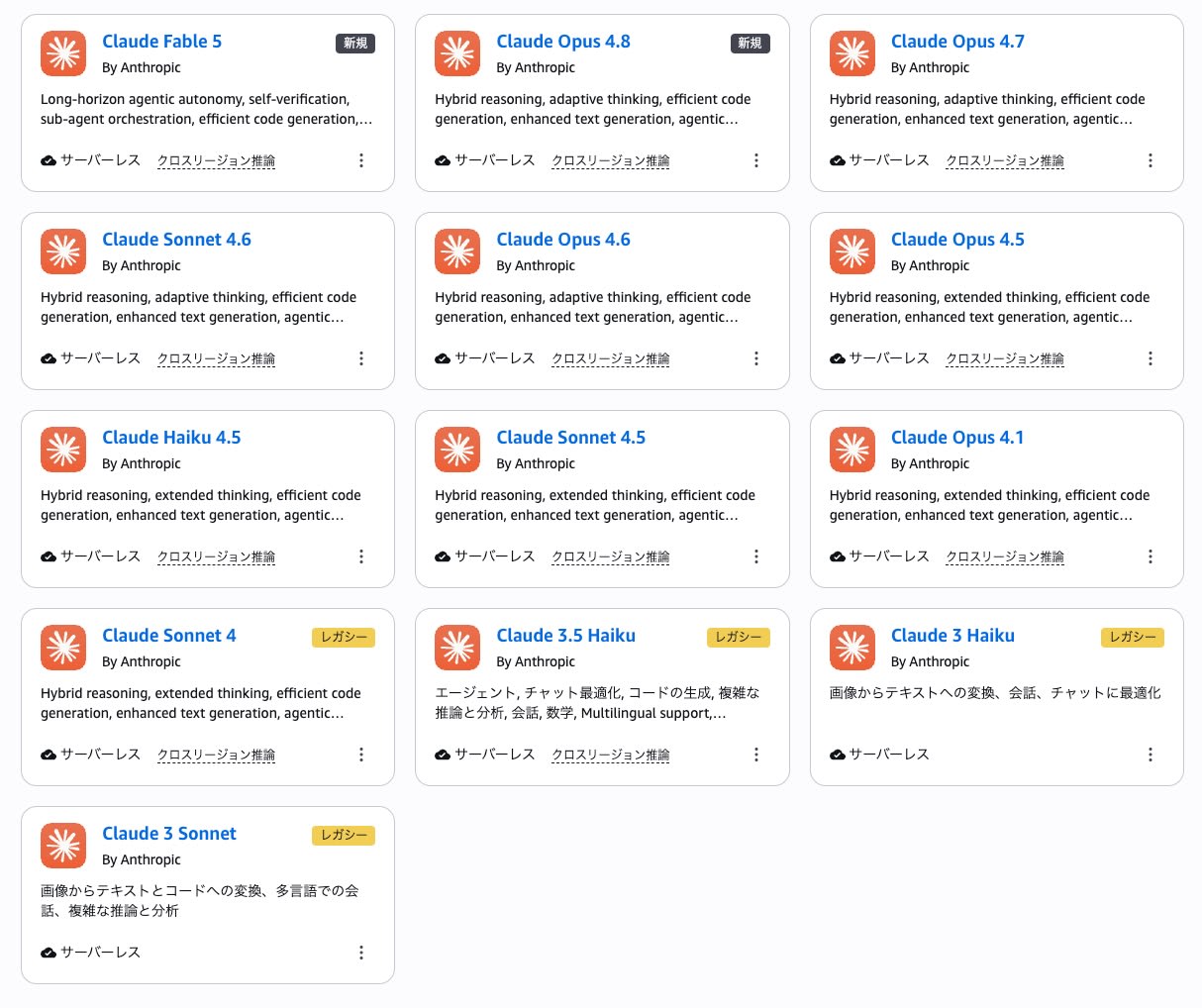The height and width of the screenshot is (1008, 1202).
Task: Click the レガシー badge on Claude Sonnet 4
Action: pyautogui.click(x=344, y=638)
